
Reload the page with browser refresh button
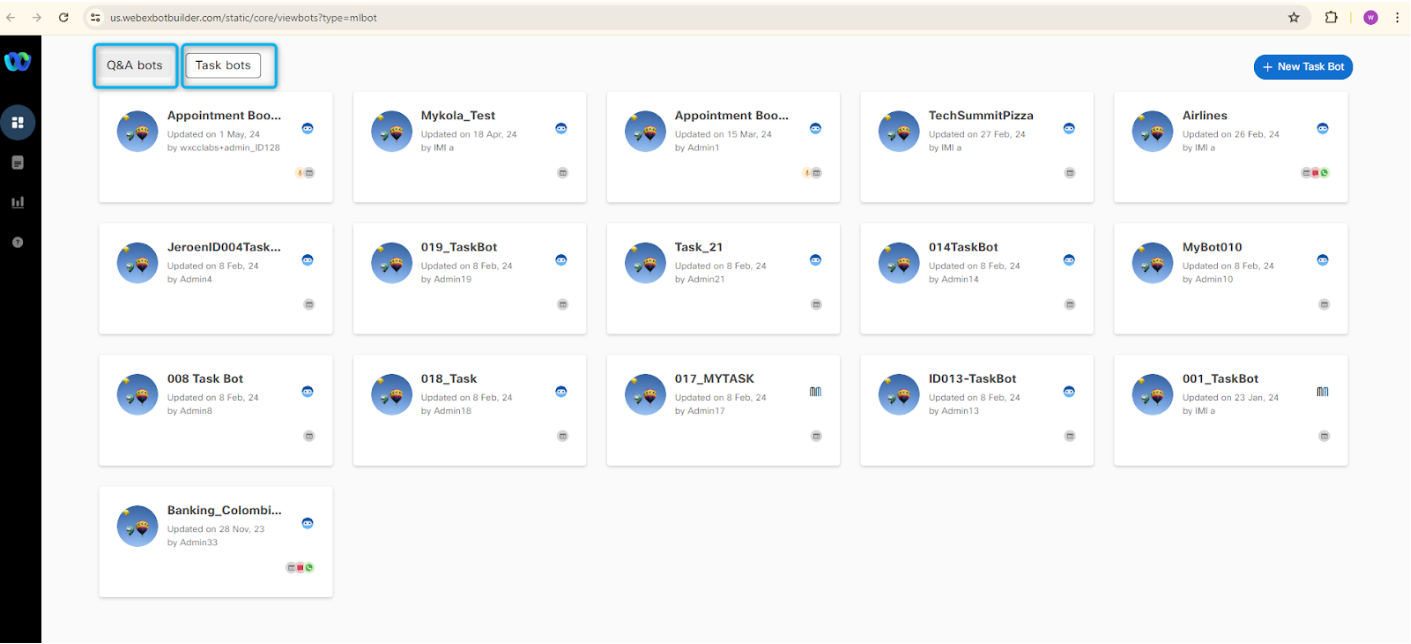click(64, 17)
